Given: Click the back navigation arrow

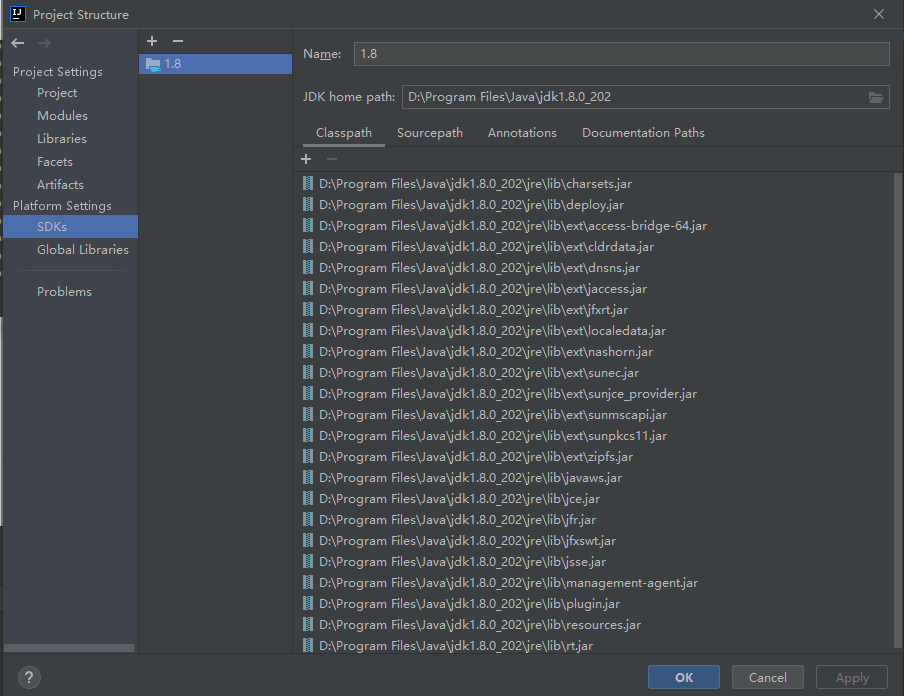Looking at the screenshot, I should [x=17, y=43].
